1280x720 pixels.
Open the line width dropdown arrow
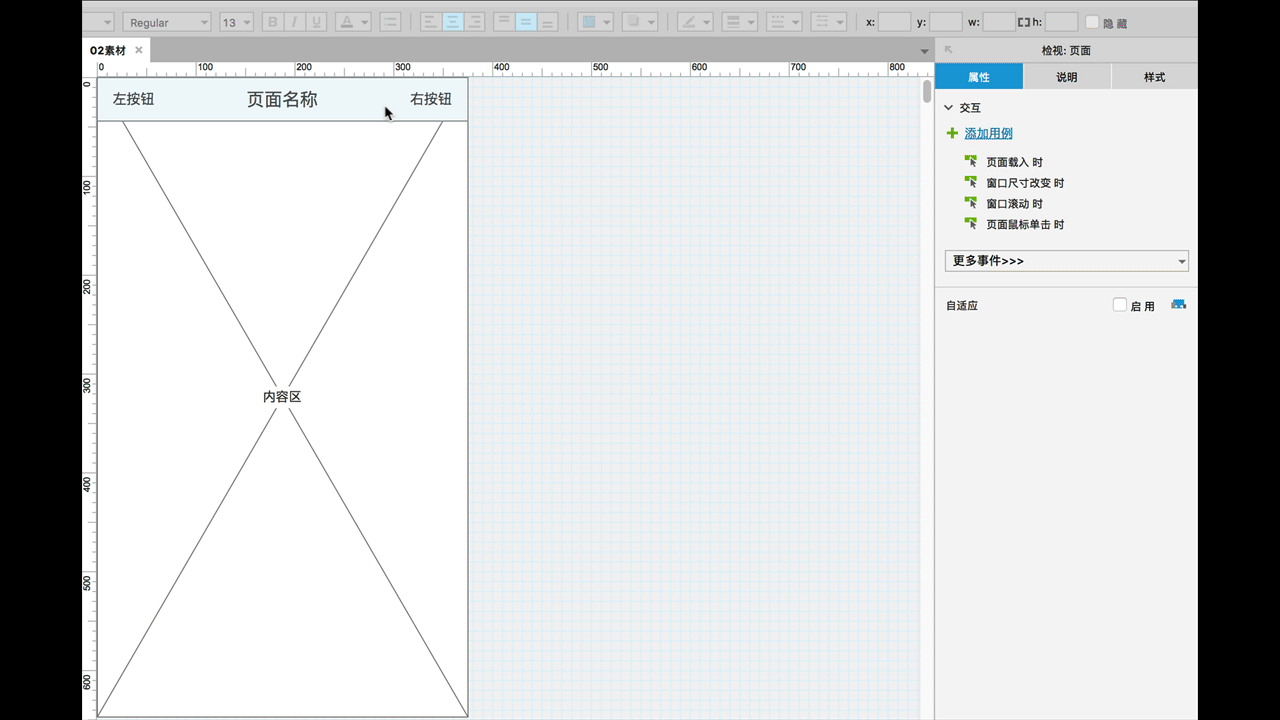pyautogui.click(x=750, y=22)
